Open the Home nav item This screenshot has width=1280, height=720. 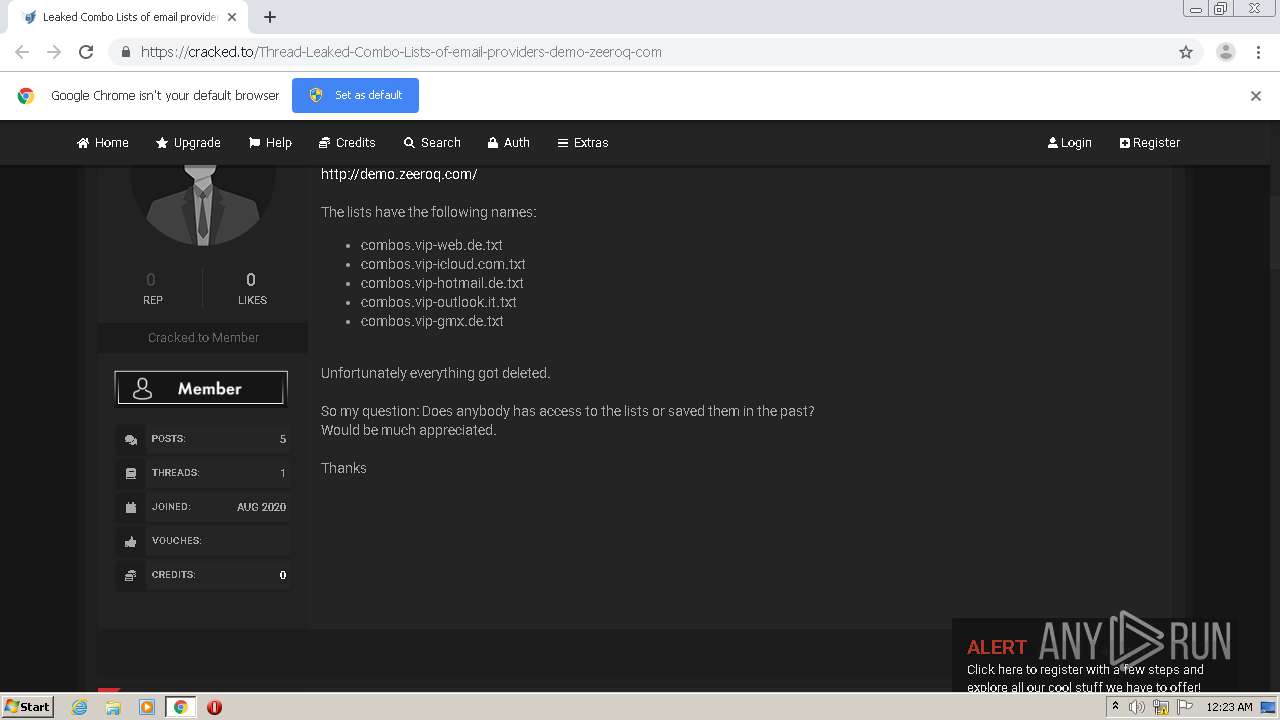[x=103, y=143]
